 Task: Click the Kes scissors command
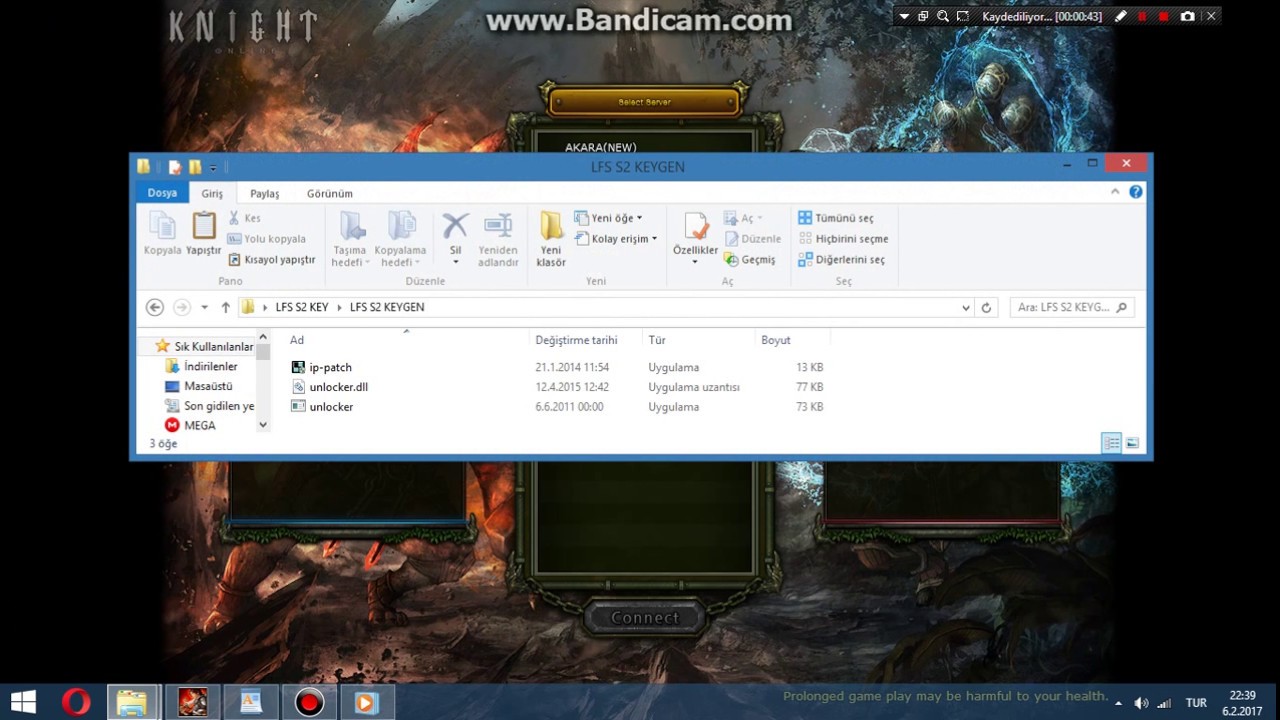pyautogui.click(x=244, y=218)
